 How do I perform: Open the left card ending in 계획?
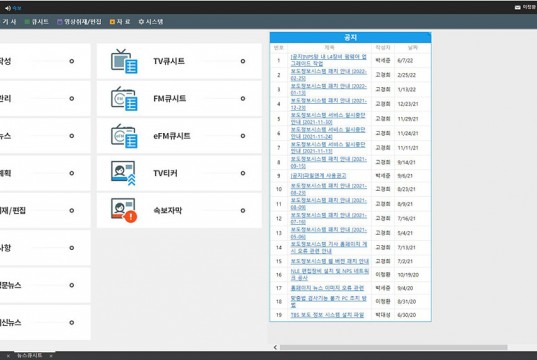click(x=45, y=173)
